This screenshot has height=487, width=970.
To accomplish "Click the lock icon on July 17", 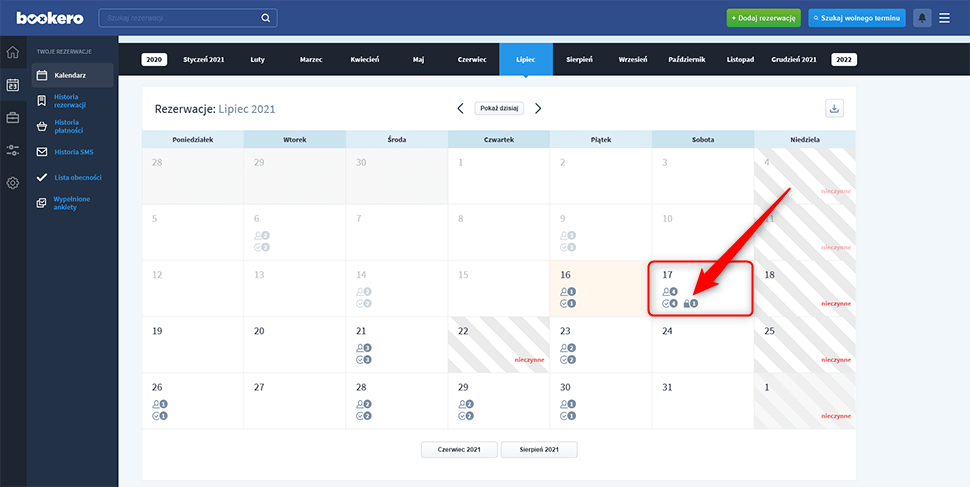I will 686,303.
